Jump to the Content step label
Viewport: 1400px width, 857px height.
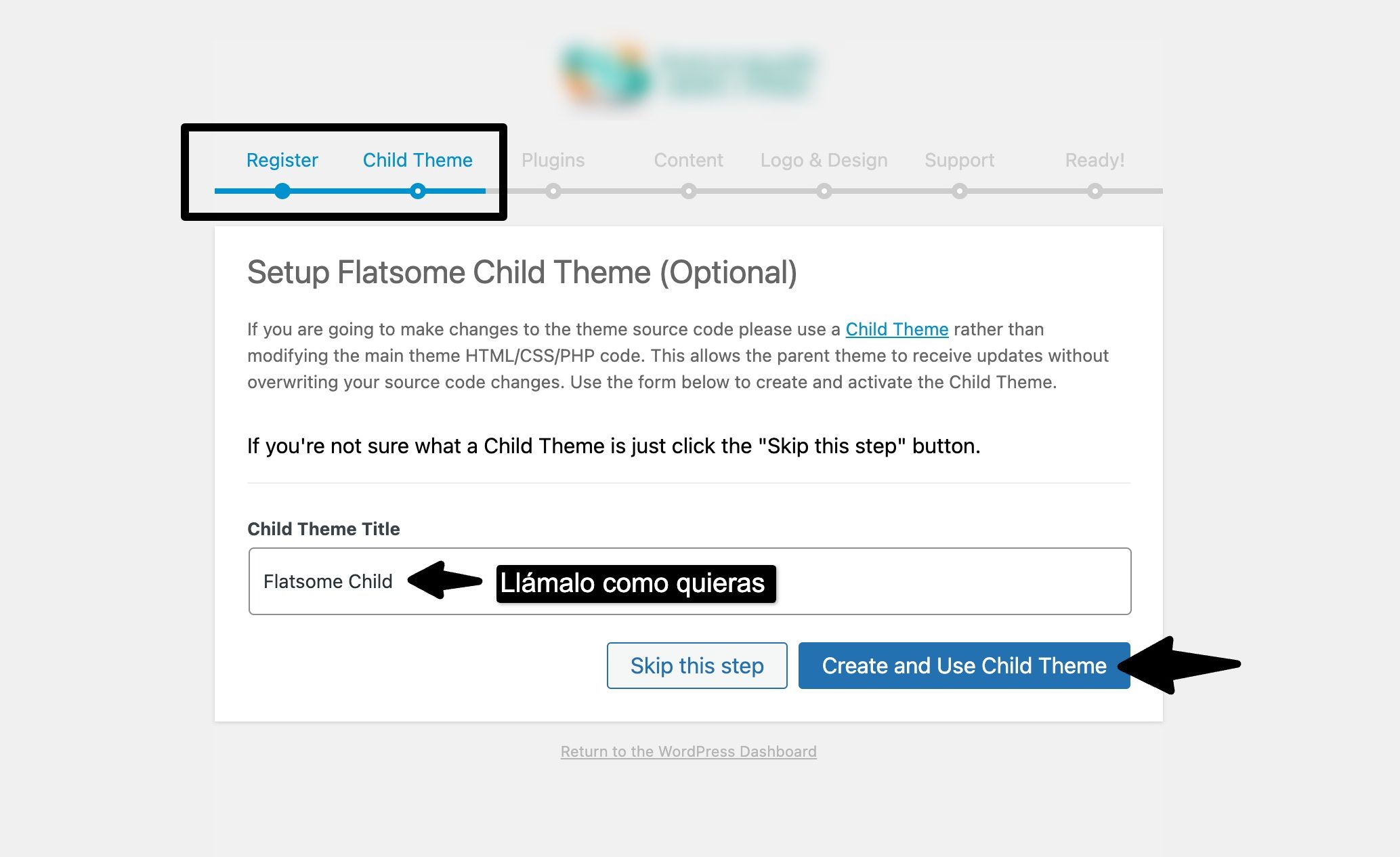pos(688,160)
